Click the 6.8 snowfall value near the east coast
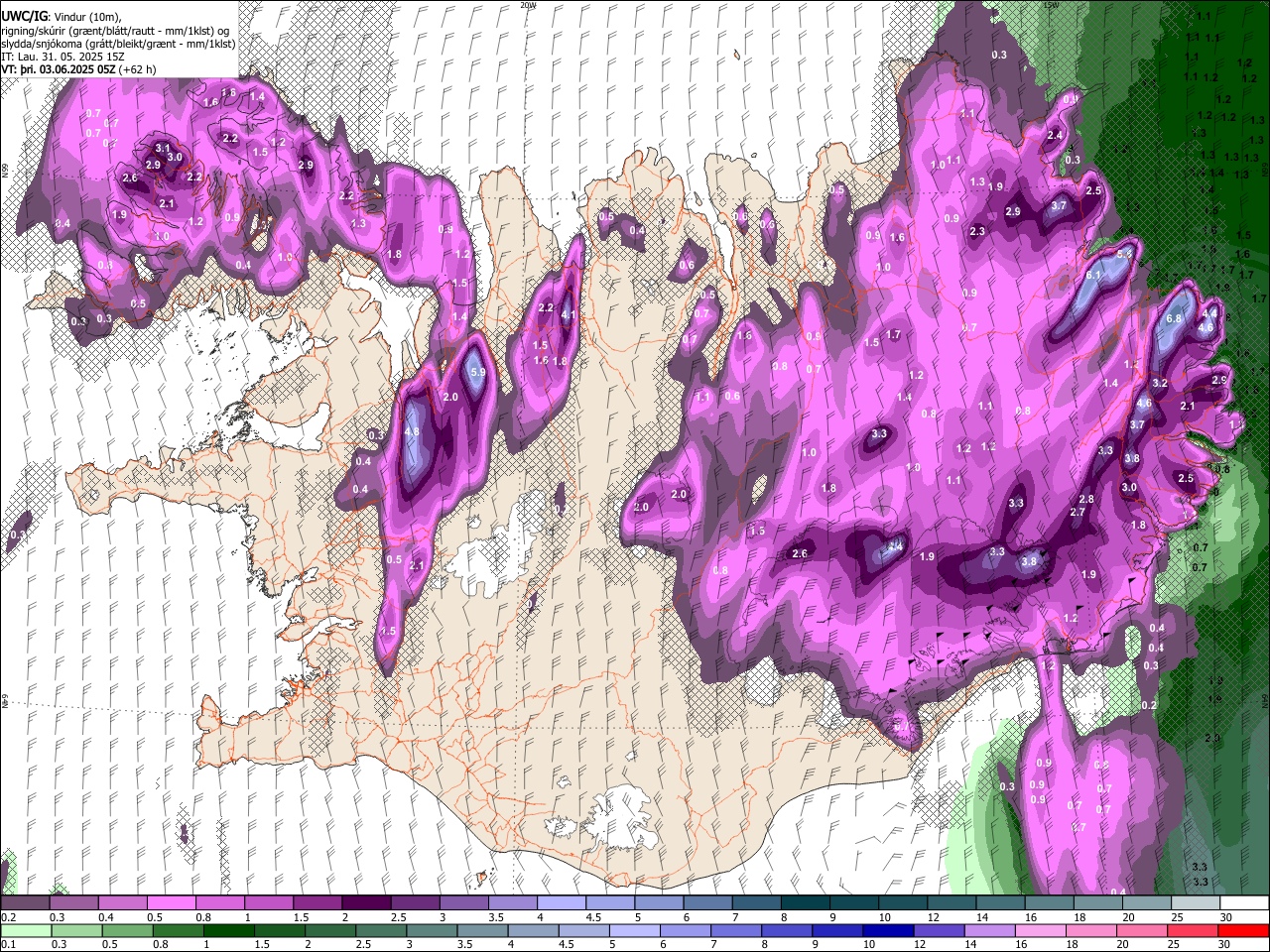This screenshot has width=1270, height=952. coord(1174,318)
